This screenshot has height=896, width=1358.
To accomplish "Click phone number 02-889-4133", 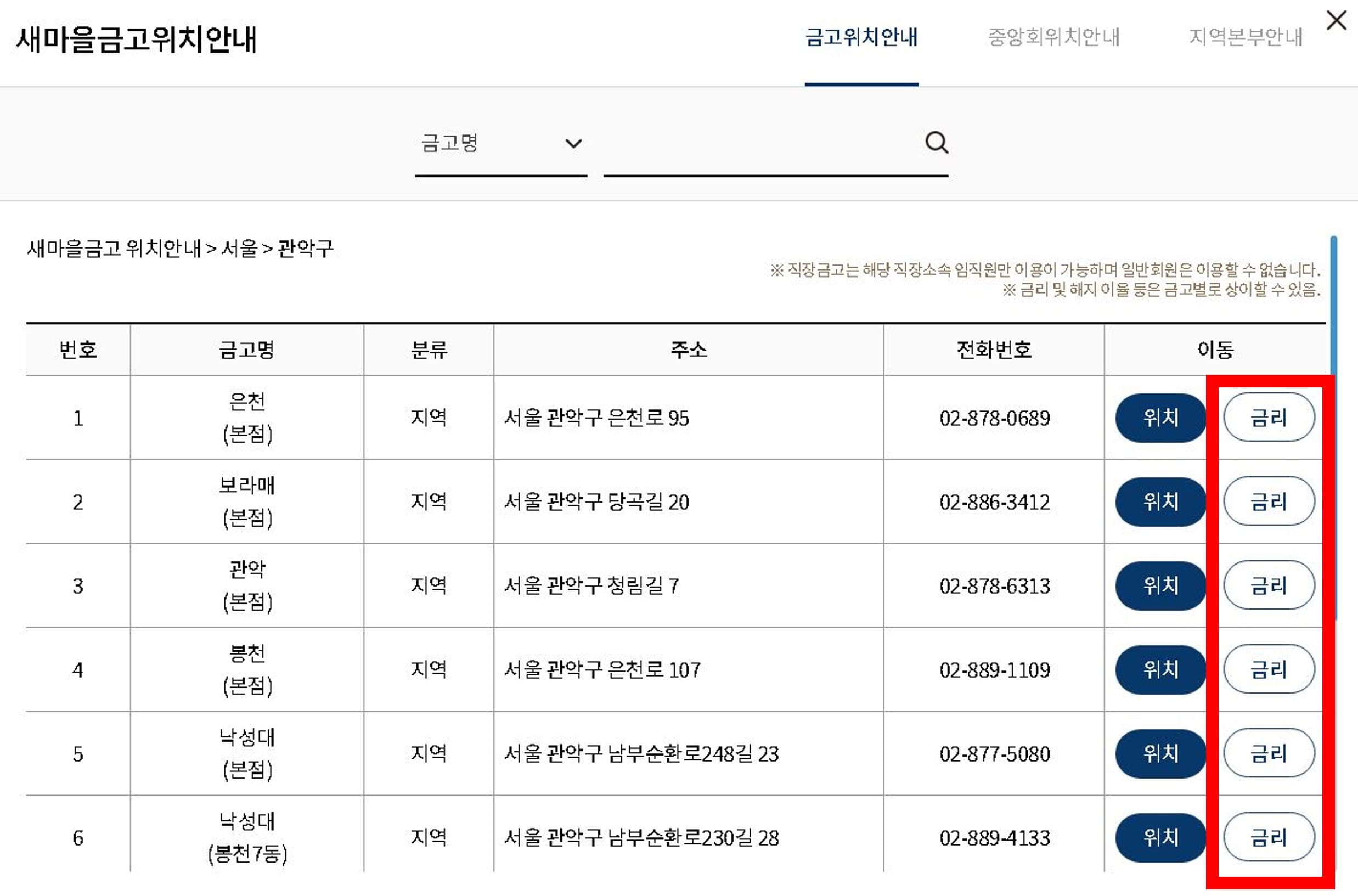I will (995, 838).
